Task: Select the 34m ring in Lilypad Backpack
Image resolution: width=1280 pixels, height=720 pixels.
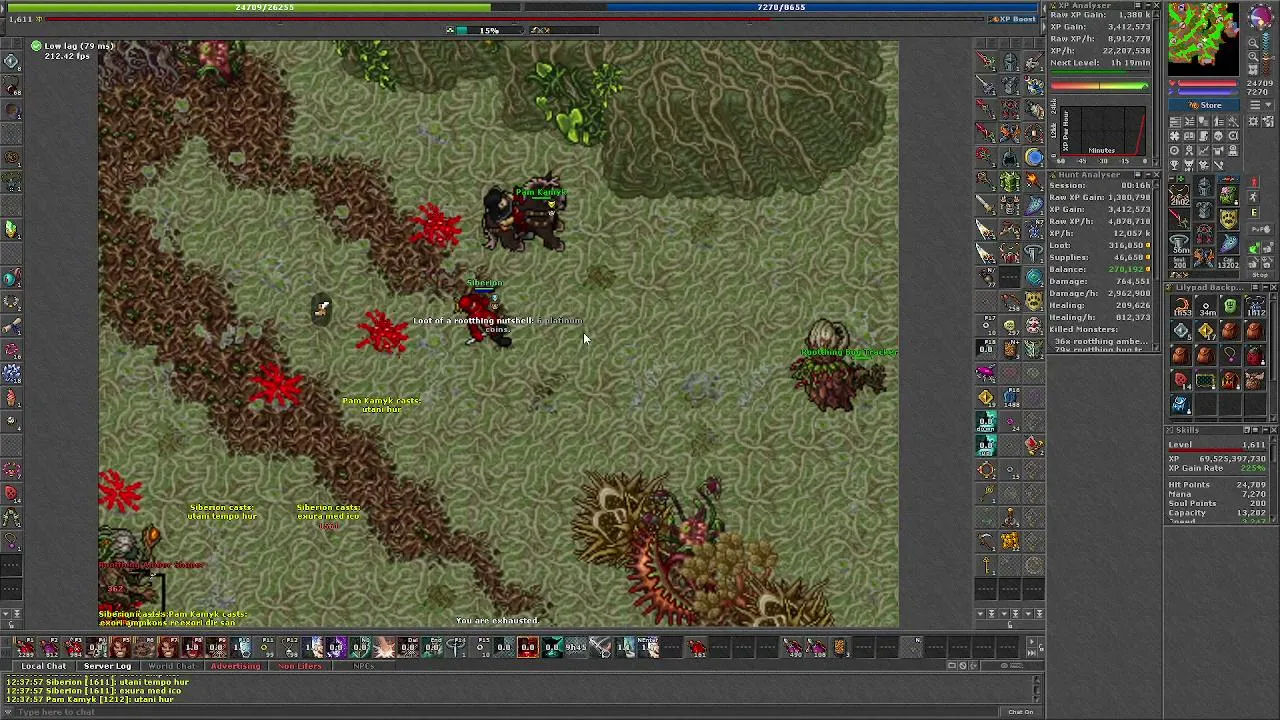Action: pos(1205,307)
